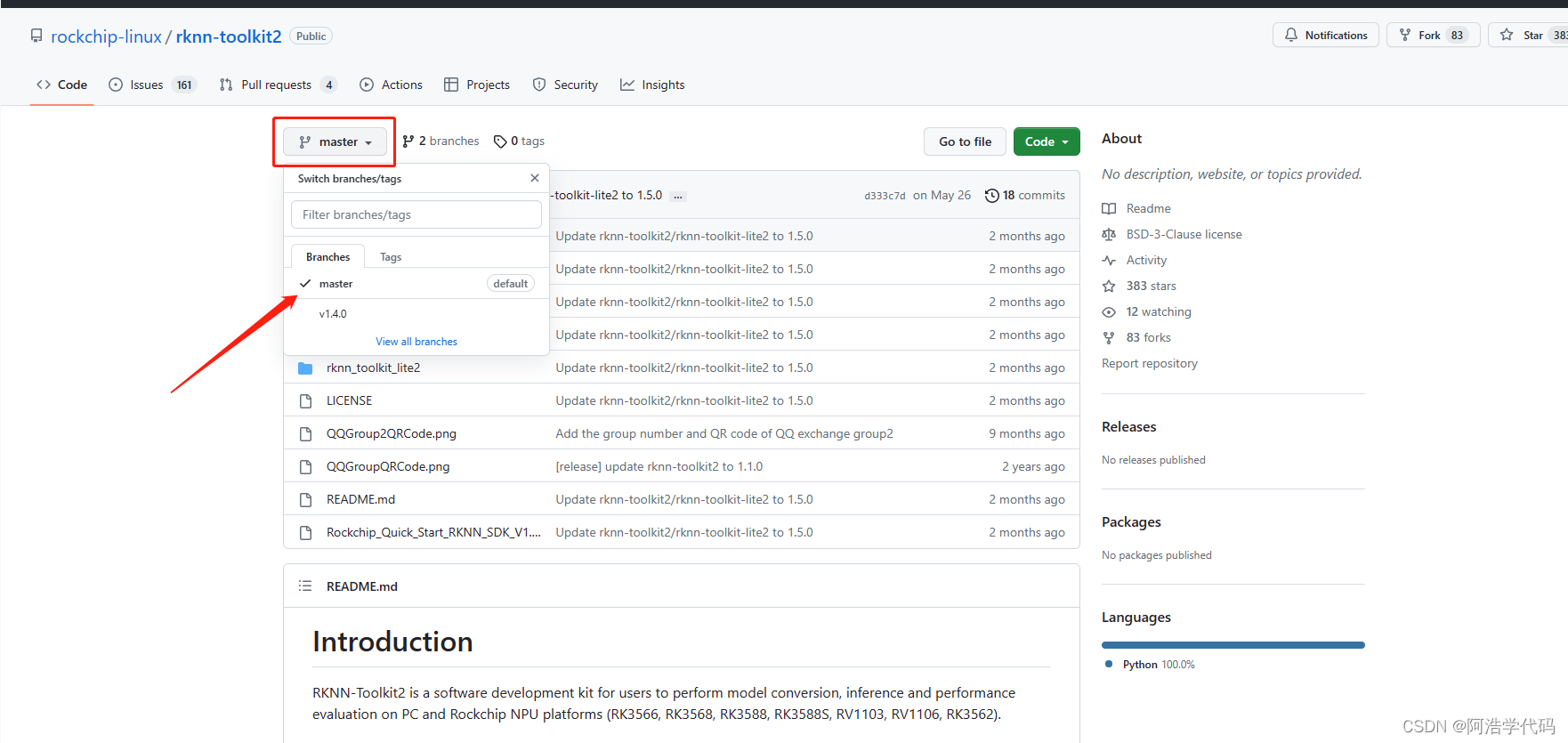Viewport: 1568px width, 743px height.
Task: Open QQGroupQRCode.png file
Action: pyautogui.click(x=388, y=466)
